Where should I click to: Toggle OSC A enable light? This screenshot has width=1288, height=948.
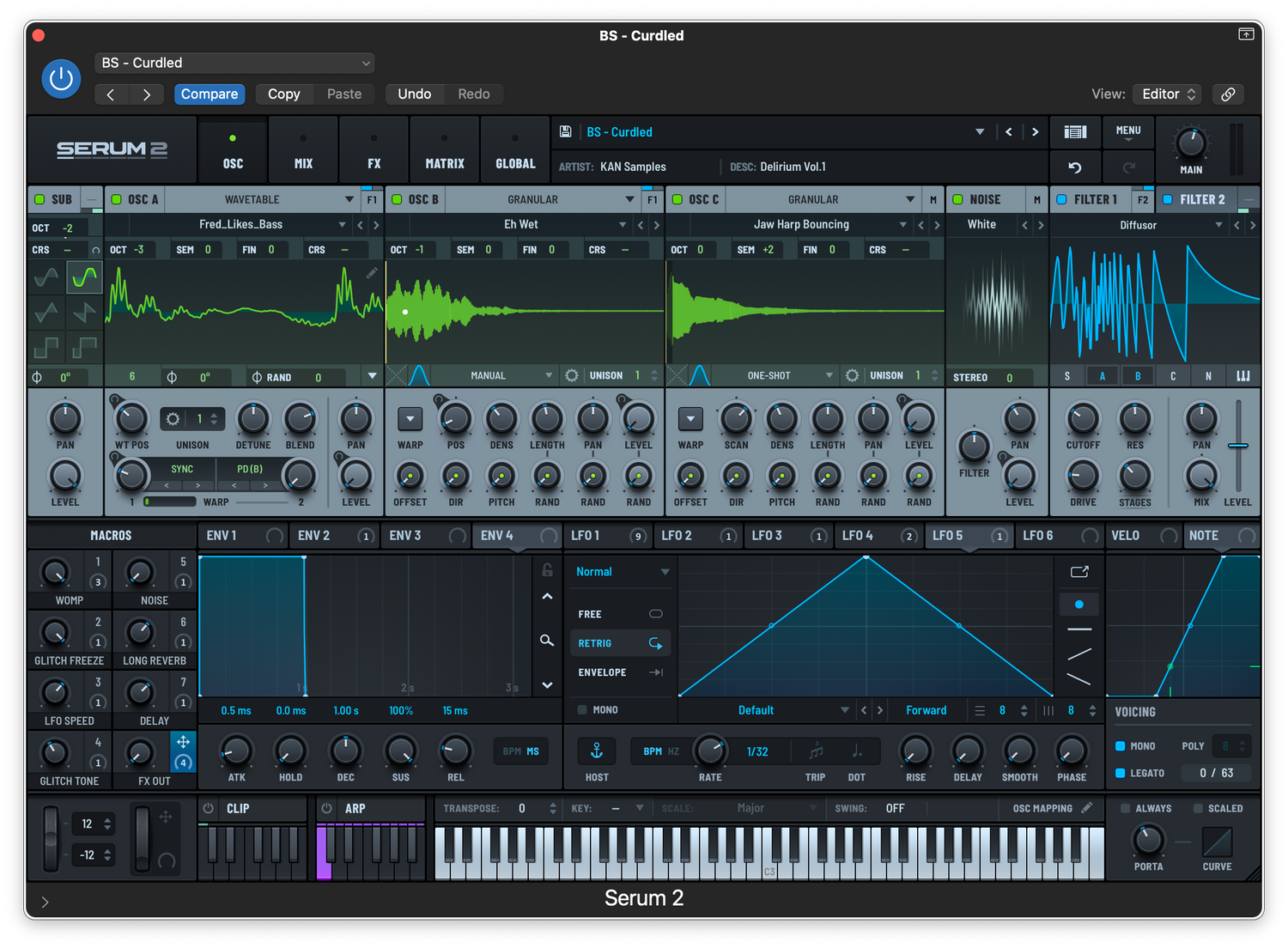coord(117,199)
